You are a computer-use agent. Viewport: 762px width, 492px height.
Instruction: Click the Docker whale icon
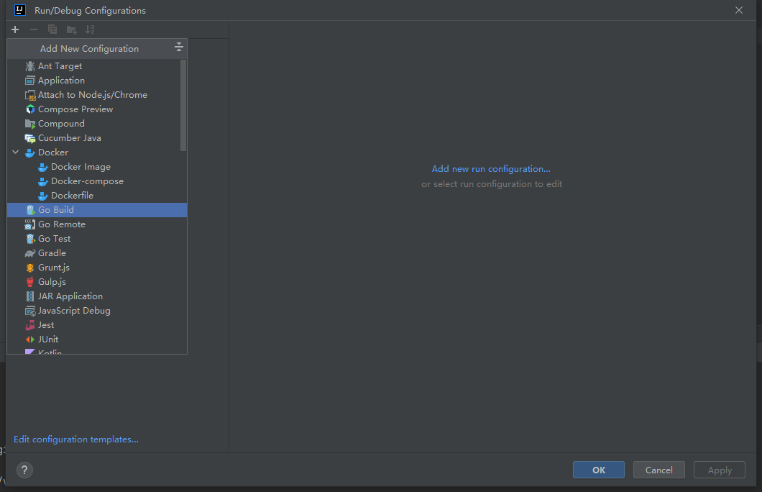tap(30, 153)
